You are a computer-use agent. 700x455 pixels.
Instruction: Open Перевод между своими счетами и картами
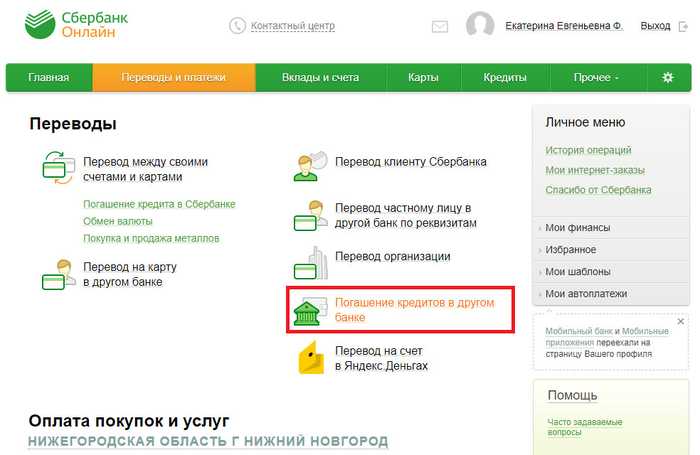(x=146, y=169)
